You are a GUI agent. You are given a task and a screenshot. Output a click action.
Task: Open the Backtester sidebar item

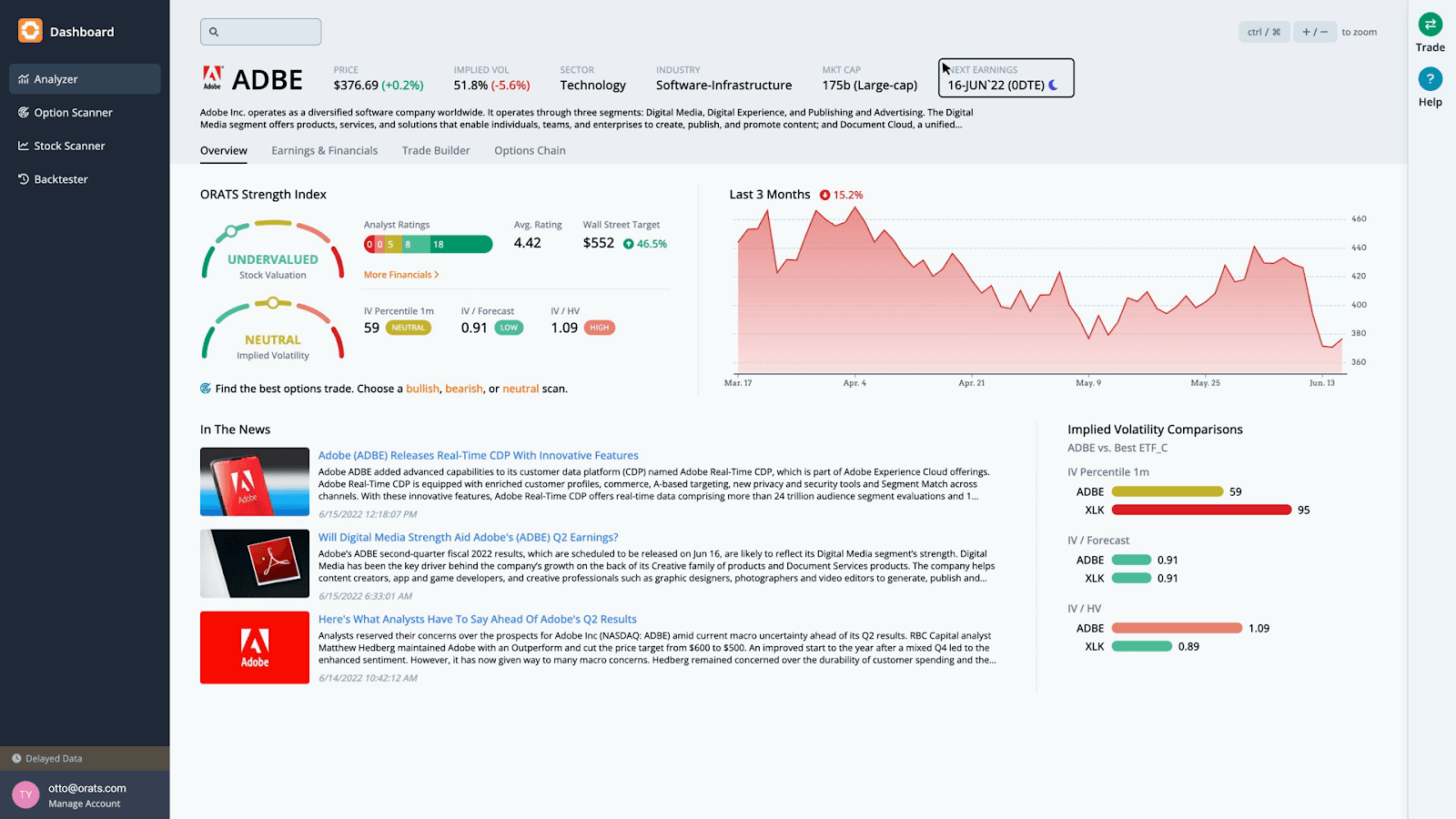85,179
